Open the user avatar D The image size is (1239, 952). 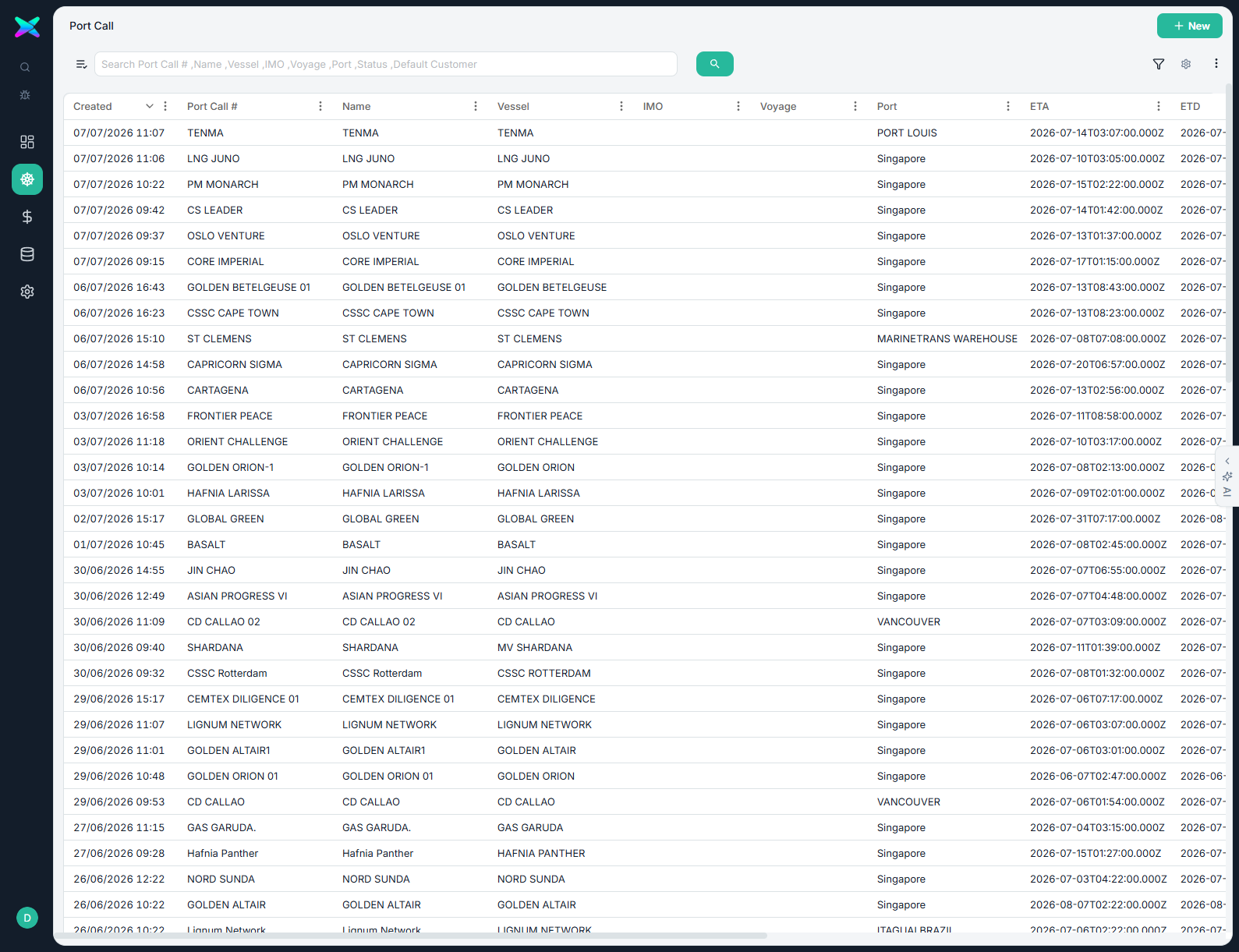click(x=27, y=918)
